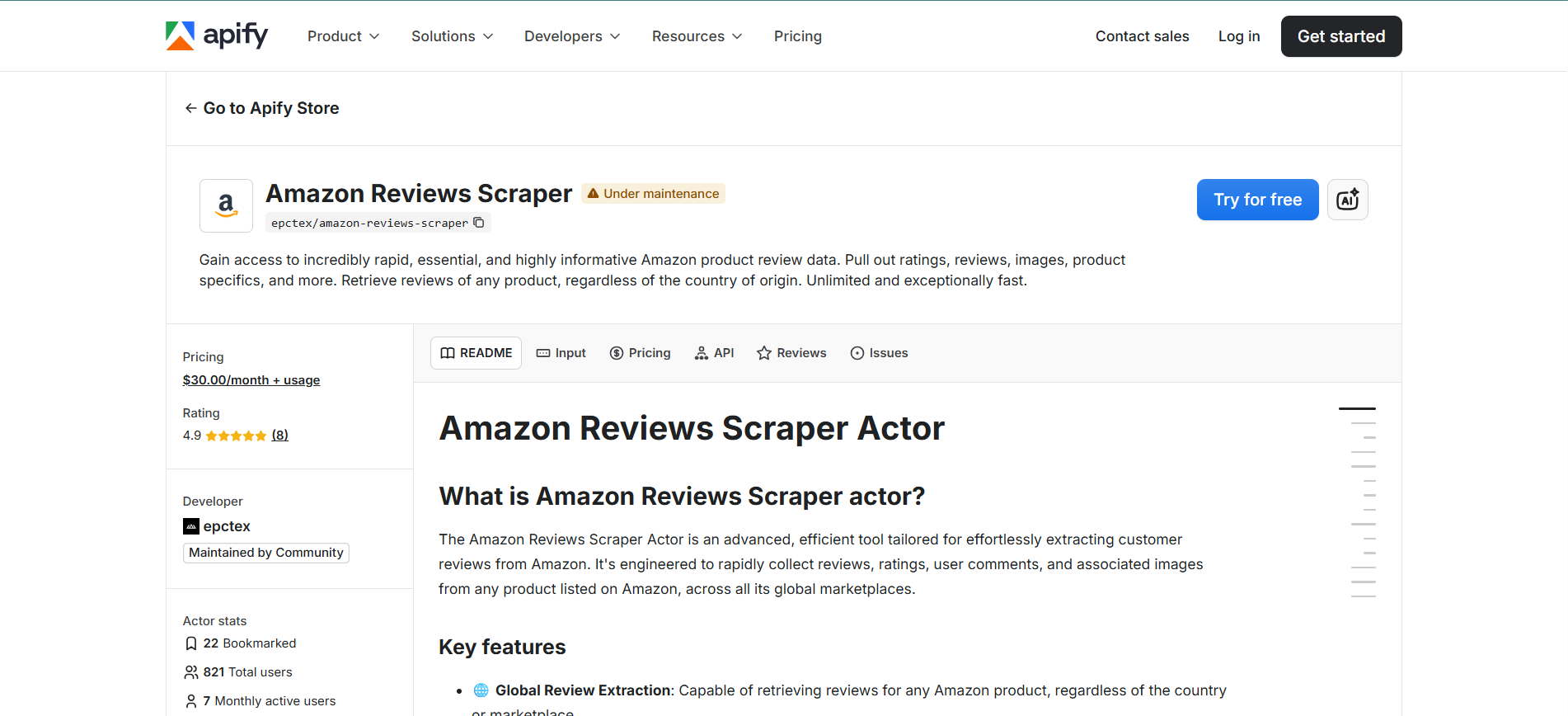Screen dimensions: 1568x716
Task: Click the Key features heading
Action: coord(502,647)
